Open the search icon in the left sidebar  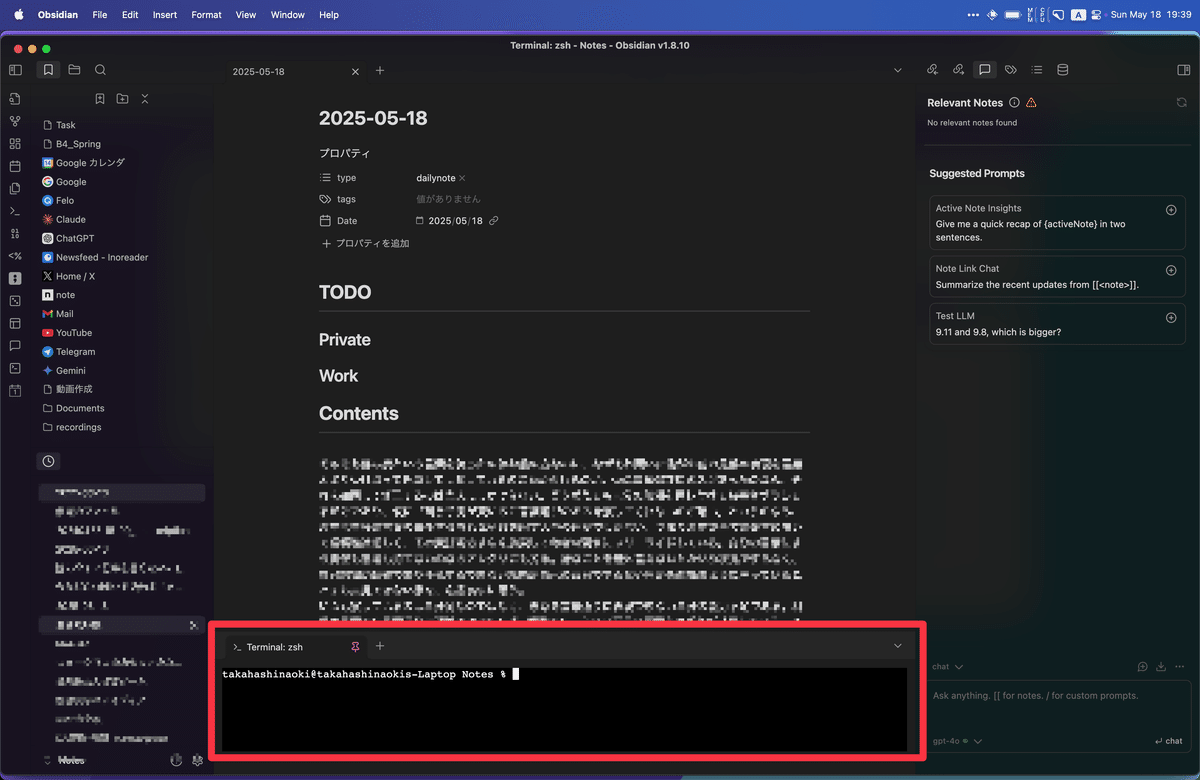(x=100, y=70)
